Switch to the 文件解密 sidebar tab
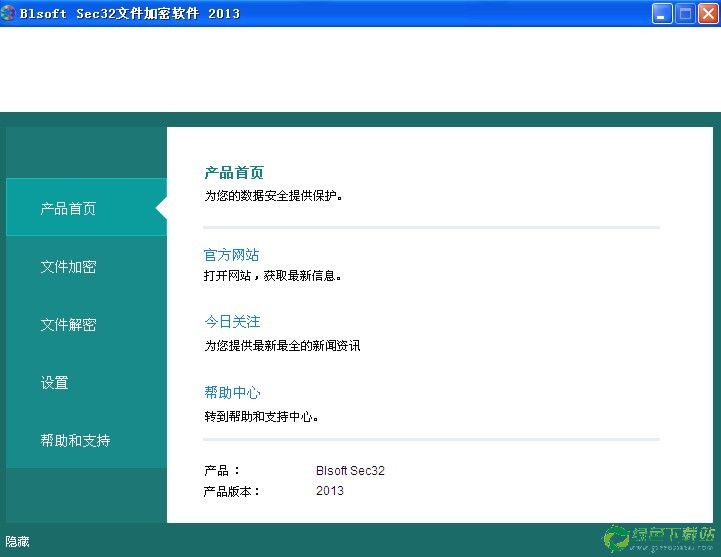The height and width of the screenshot is (557, 721). point(68,325)
